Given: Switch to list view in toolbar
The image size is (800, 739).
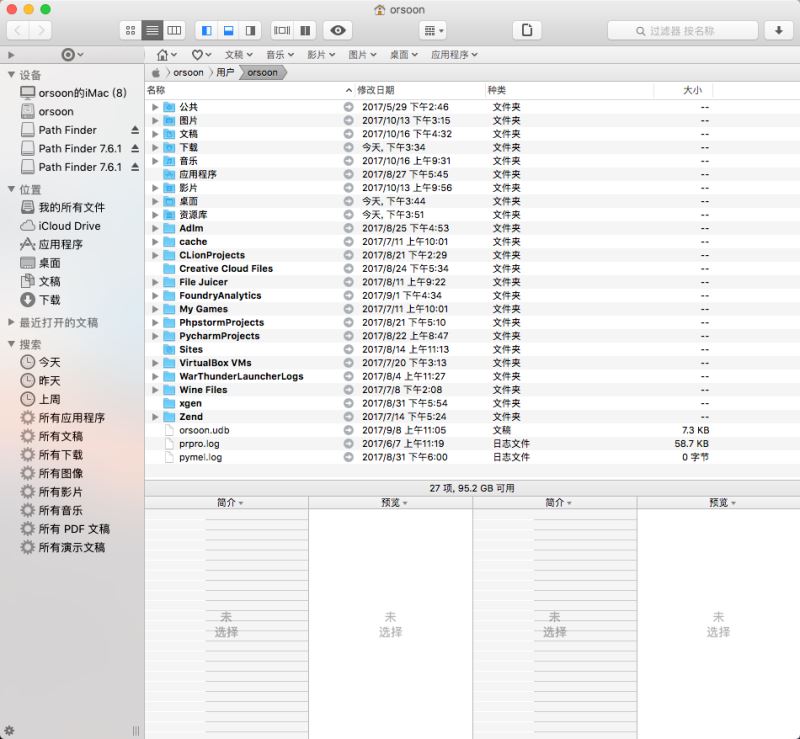Looking at the screenshot, I should tap(152, 31).
